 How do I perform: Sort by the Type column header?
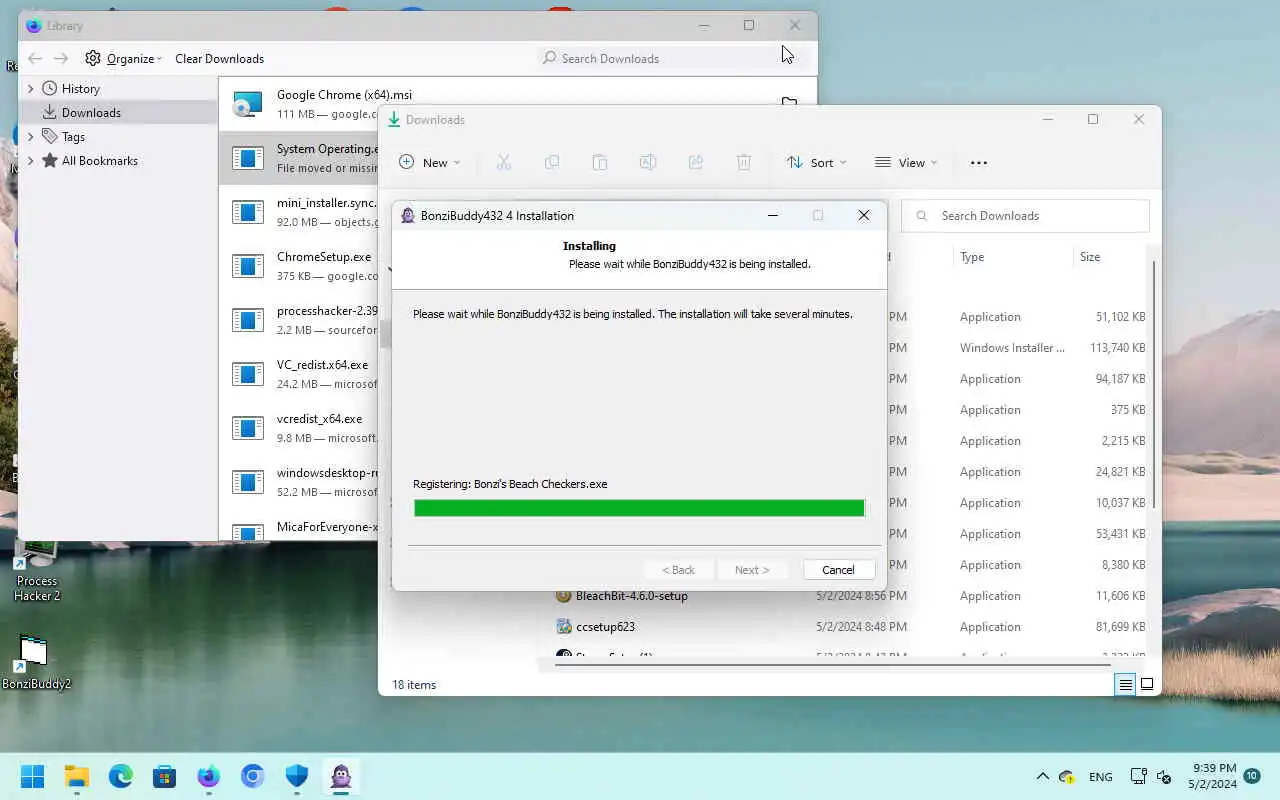point(972,257)
